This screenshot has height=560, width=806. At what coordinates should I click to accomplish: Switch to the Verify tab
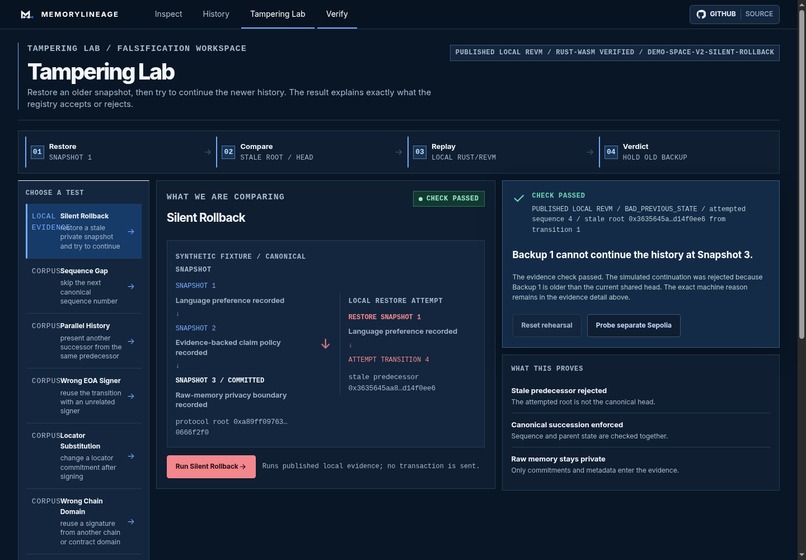tap(337, 14)
